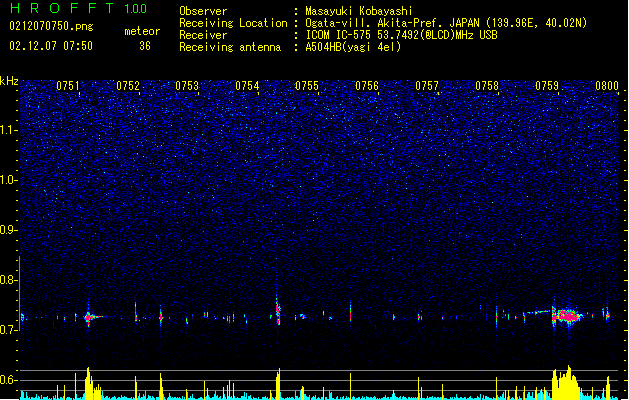Click the "Observer" field label
Image resolution: width=629 pixels, height=400 pixels.
coord(203,11)
